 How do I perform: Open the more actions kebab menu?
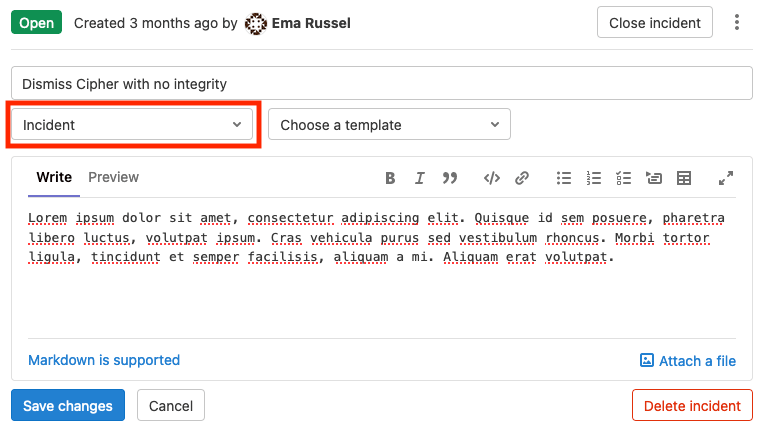[x=737, y=22]
